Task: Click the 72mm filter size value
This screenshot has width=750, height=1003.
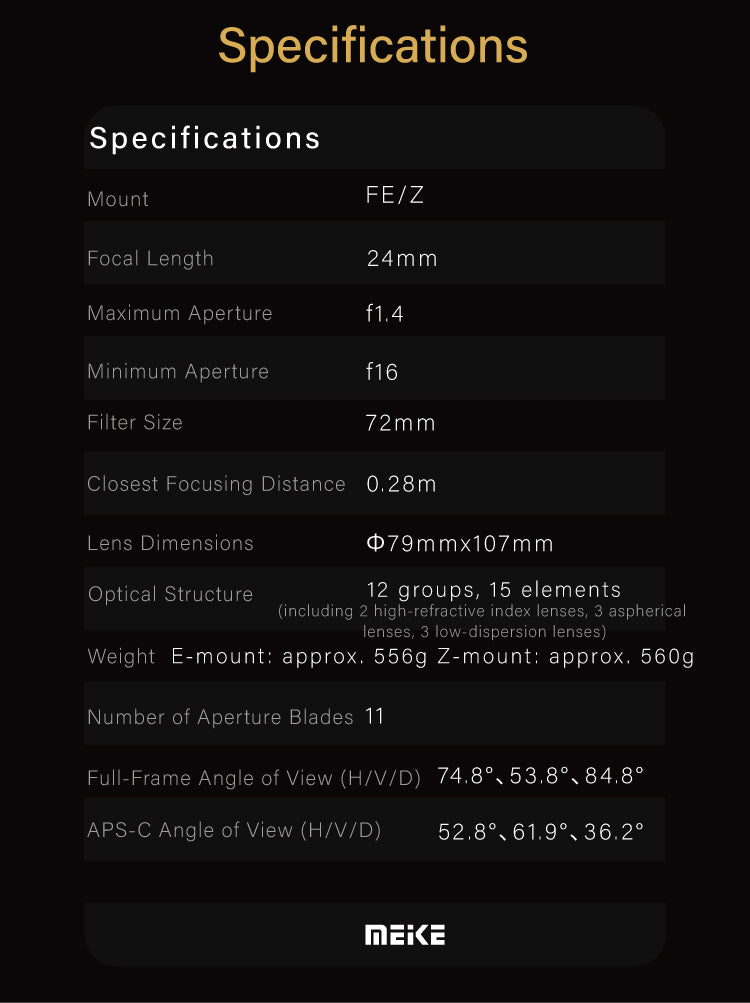Action: click(401, 423)
